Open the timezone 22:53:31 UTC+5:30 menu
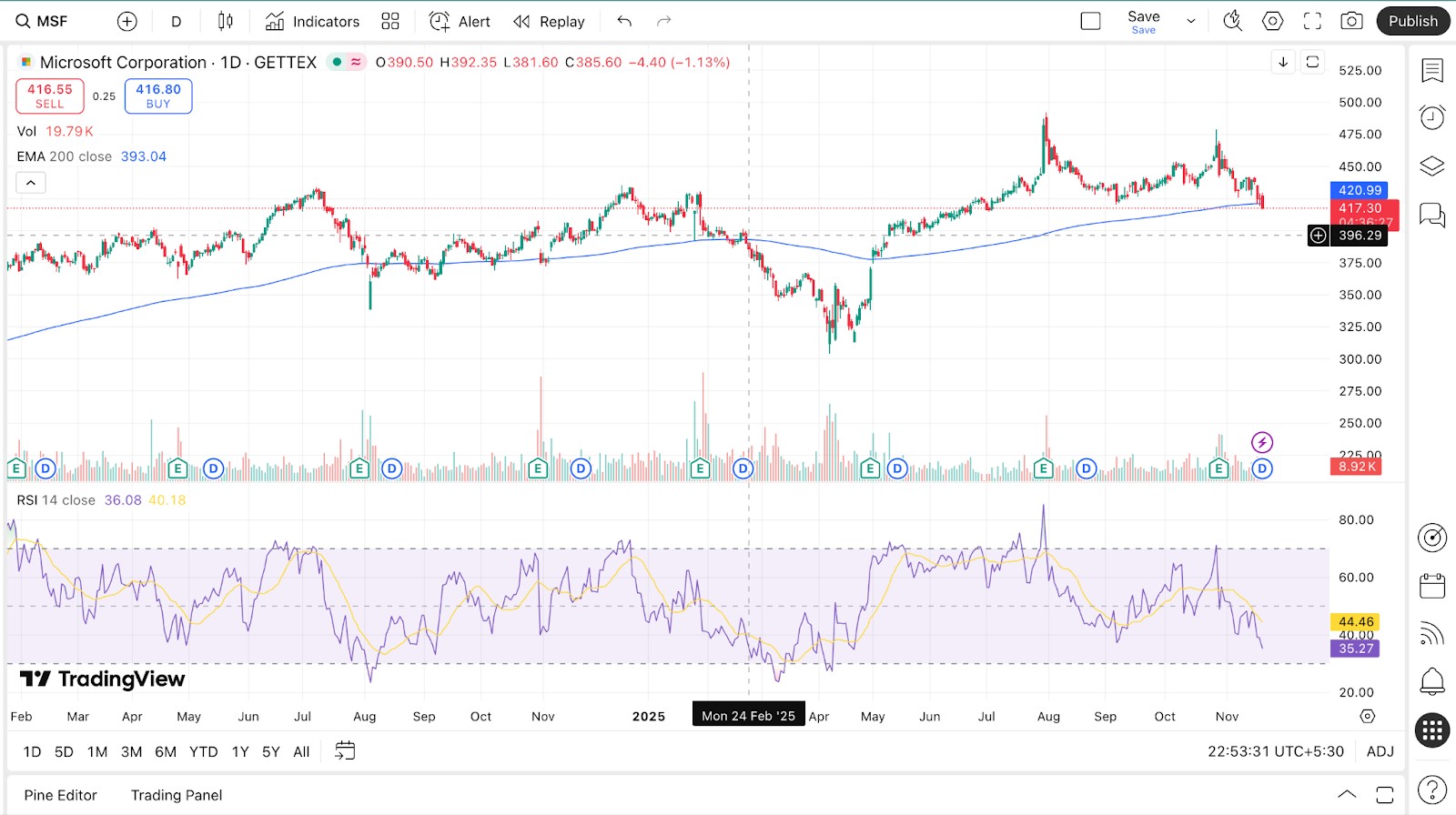Image resolution: width=1456 pixels, height=815 pixels. [1276, 751]
